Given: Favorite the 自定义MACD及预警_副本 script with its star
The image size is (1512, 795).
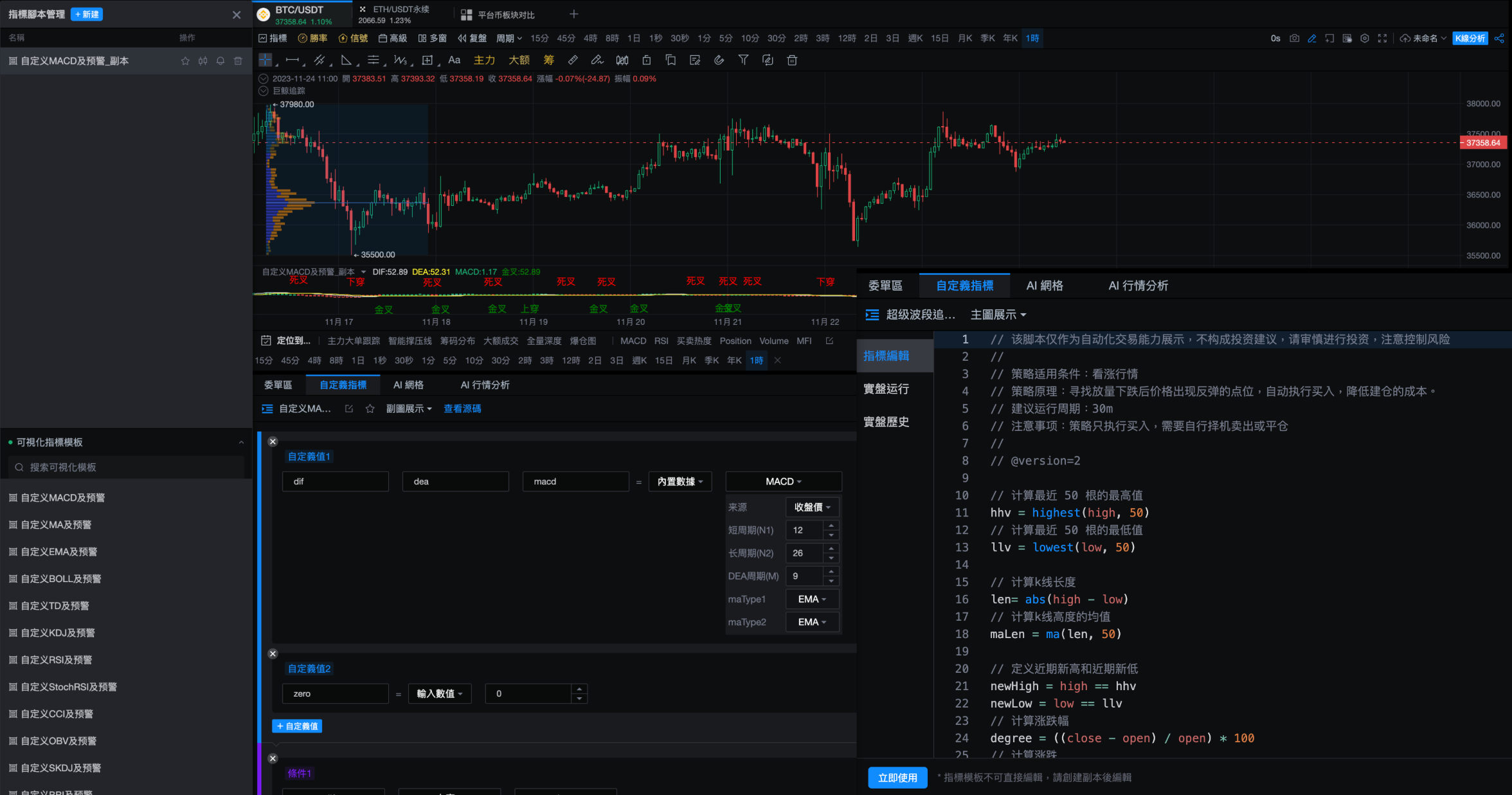Looking at the screenshot, I should point(185,61).
